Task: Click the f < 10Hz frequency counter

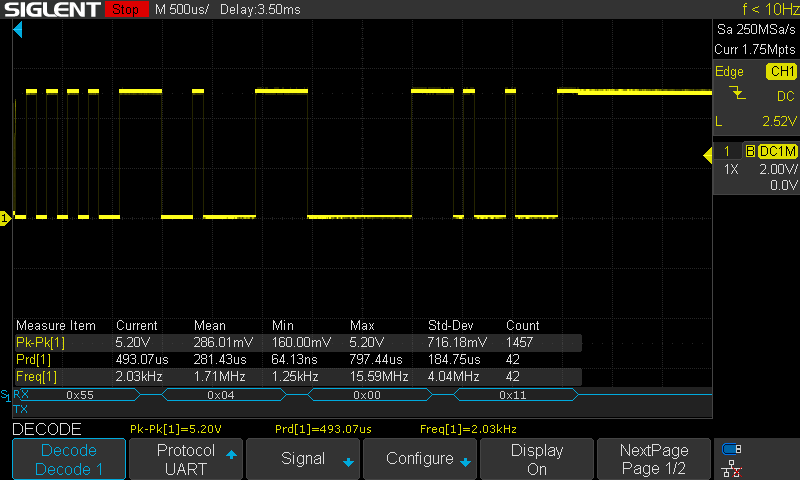Action: click(x=770, y=9)
